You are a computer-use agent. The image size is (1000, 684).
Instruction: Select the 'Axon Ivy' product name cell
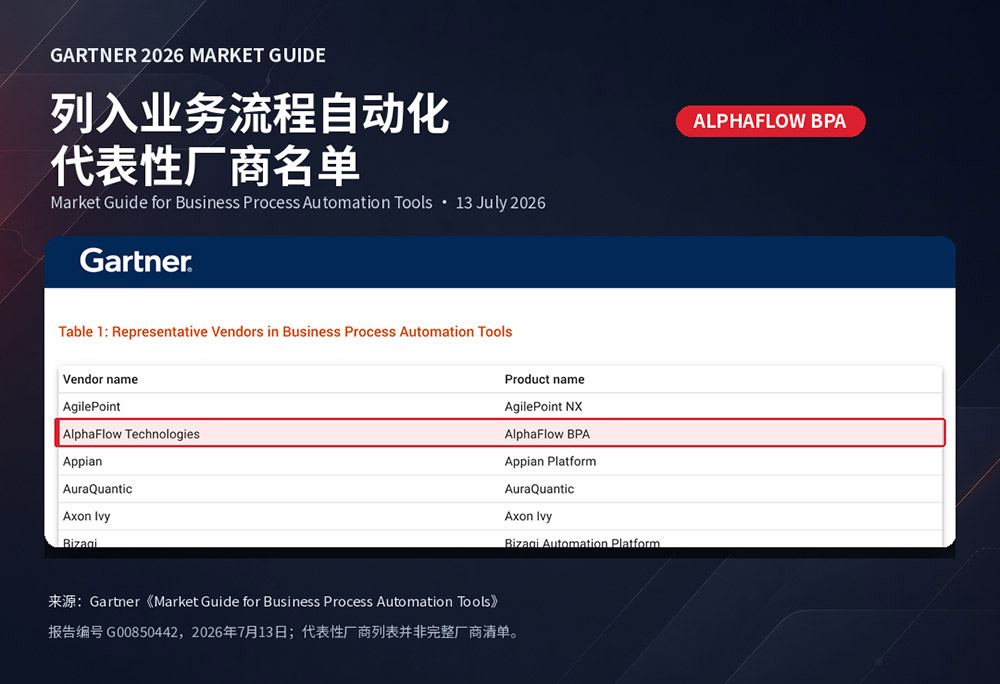pos(528,516)
